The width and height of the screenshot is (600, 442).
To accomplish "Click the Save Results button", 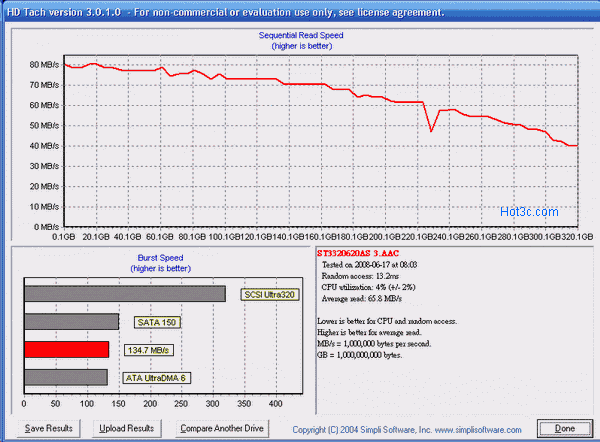I will click(x=49, y=428).
